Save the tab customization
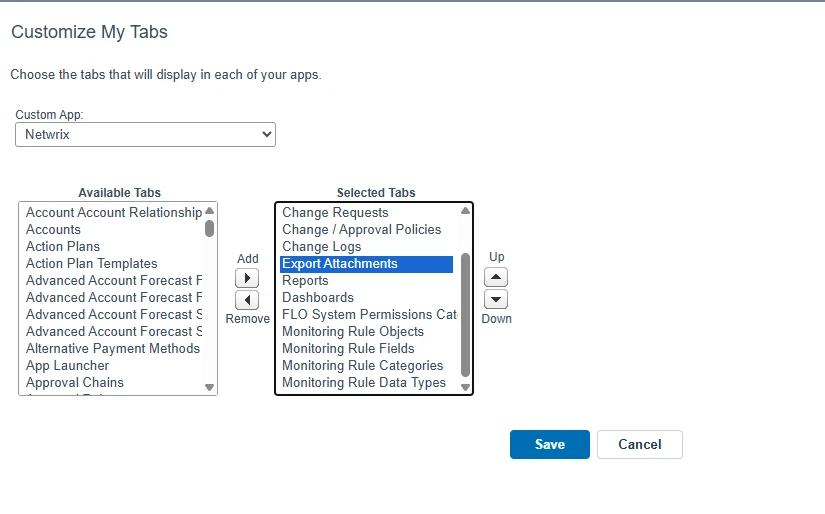 549,445
